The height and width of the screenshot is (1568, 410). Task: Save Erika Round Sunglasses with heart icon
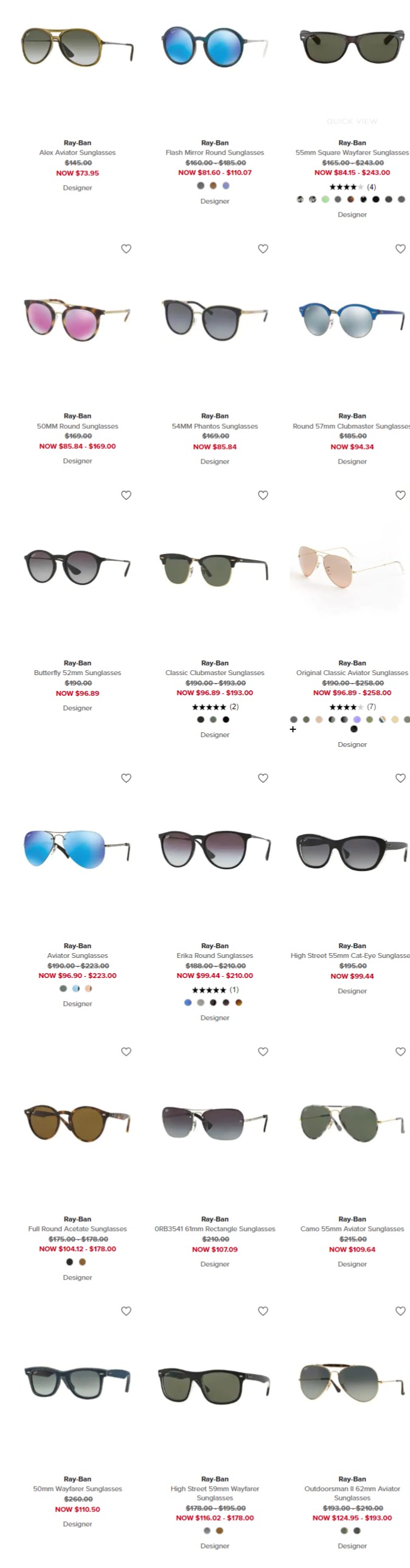[x=263, y=778]
